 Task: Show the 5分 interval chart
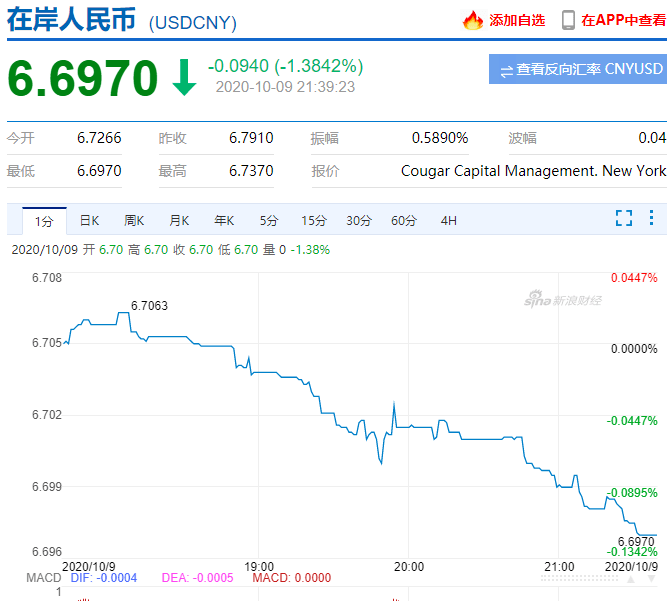point(269,221)
